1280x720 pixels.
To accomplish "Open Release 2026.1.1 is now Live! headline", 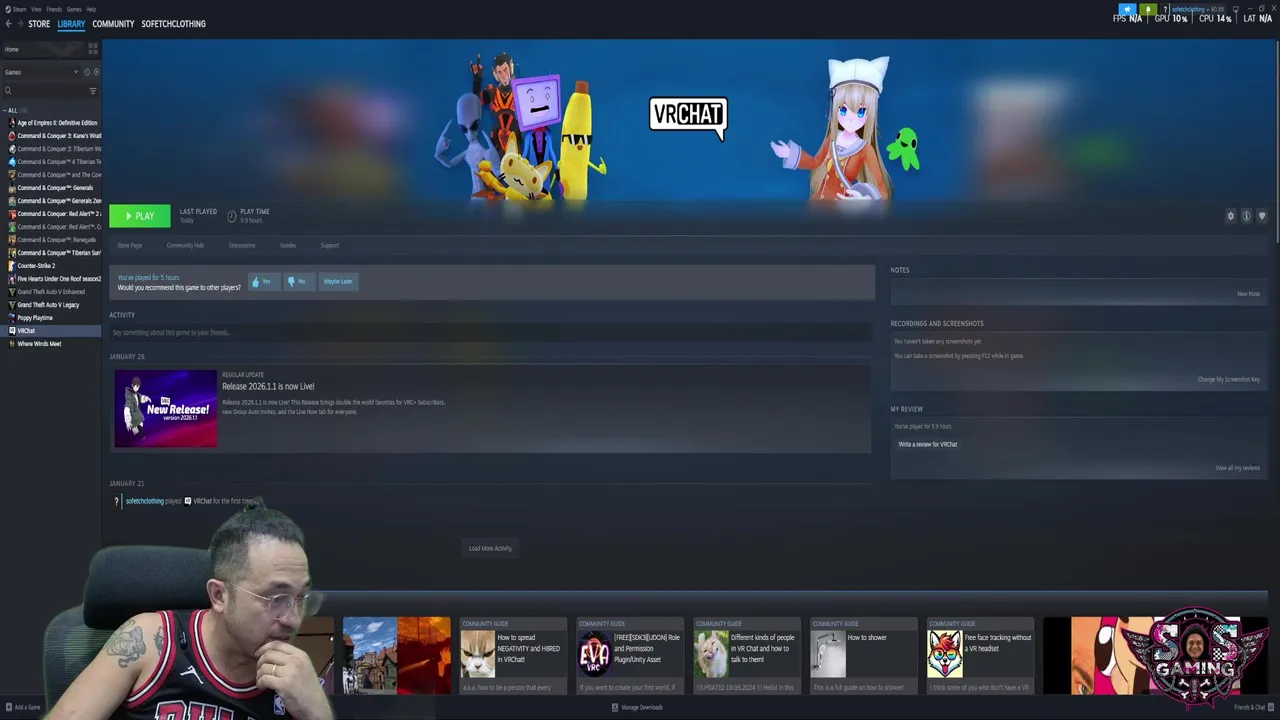I will tap(268, 386).
